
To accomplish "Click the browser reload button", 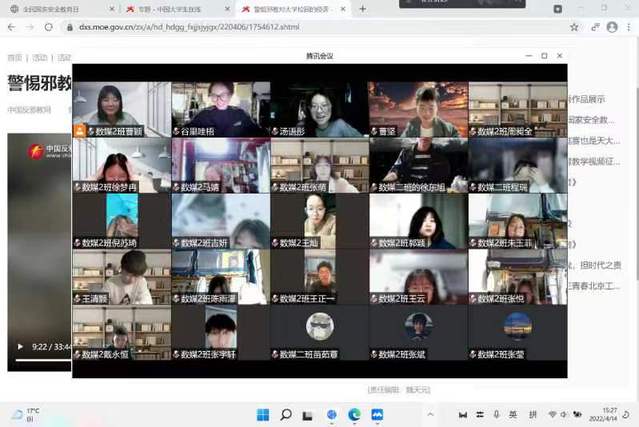I will (48, 27).
